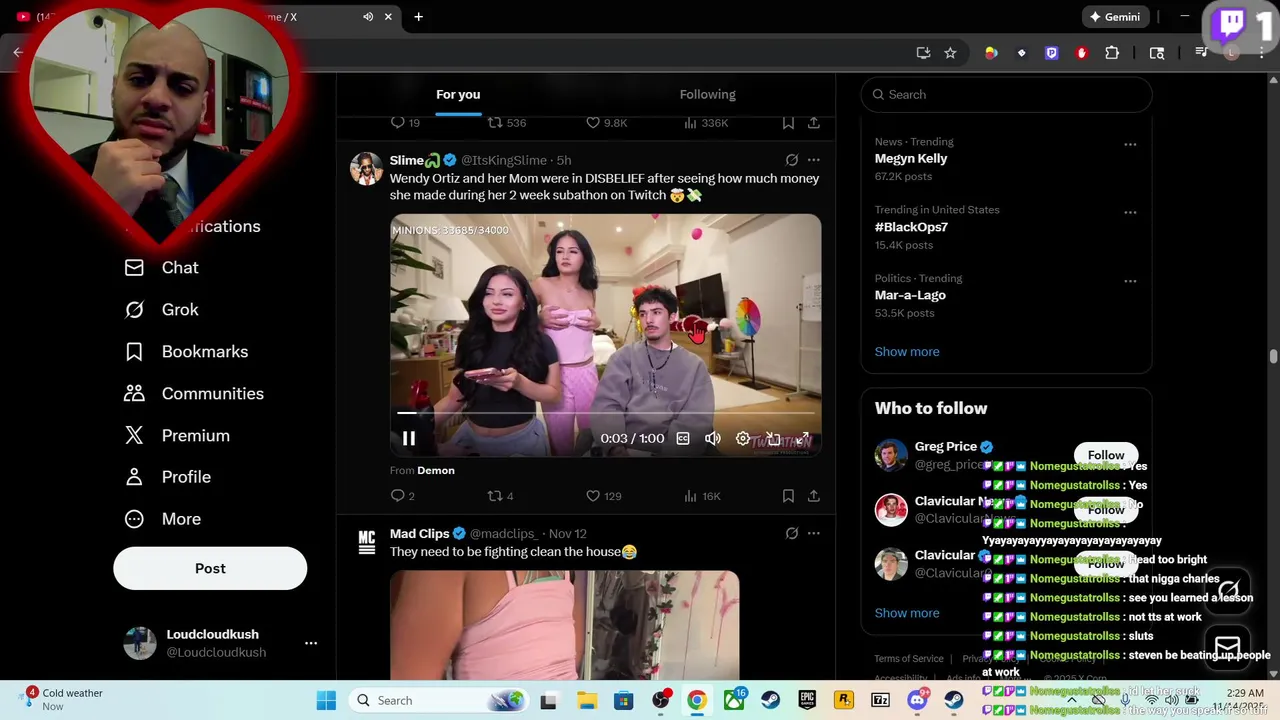Open the Demon link under video
This screenshot has width=1280, height=720.
[436, 470]
